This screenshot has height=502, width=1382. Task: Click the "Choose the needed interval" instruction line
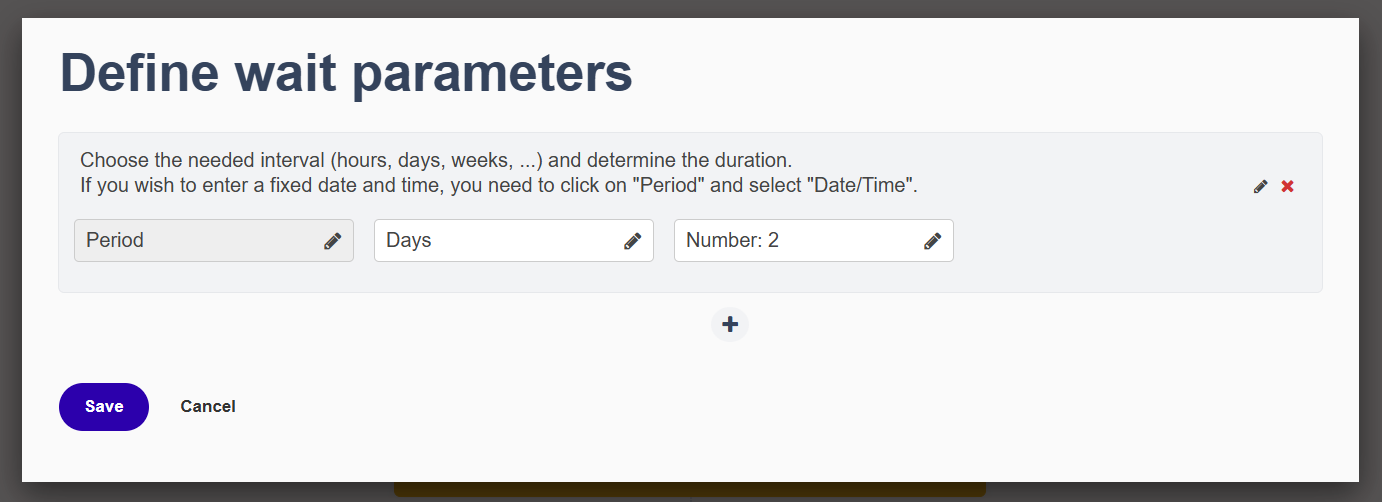[x=436, y=160]
